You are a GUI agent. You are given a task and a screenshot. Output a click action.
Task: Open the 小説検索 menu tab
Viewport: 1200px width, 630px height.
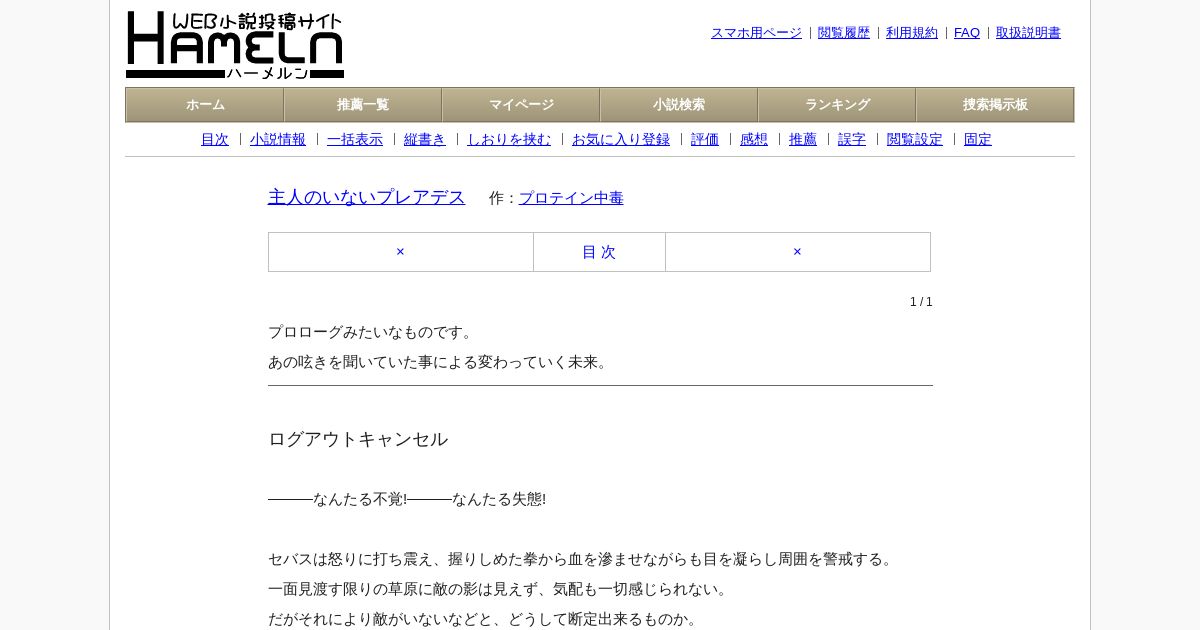[x=679, y=105]
